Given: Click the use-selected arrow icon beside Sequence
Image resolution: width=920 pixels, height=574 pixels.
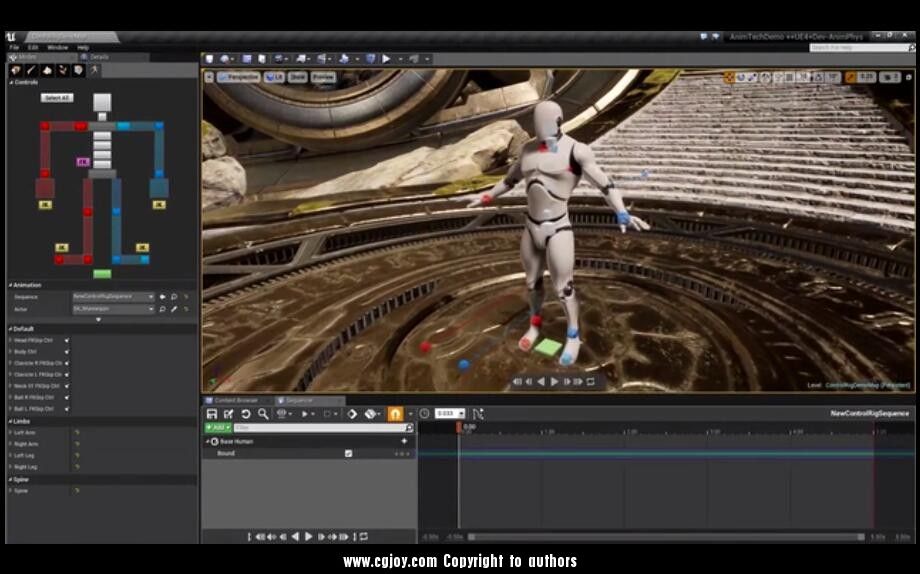Looking at the screenshot, I should pos(163,297).
